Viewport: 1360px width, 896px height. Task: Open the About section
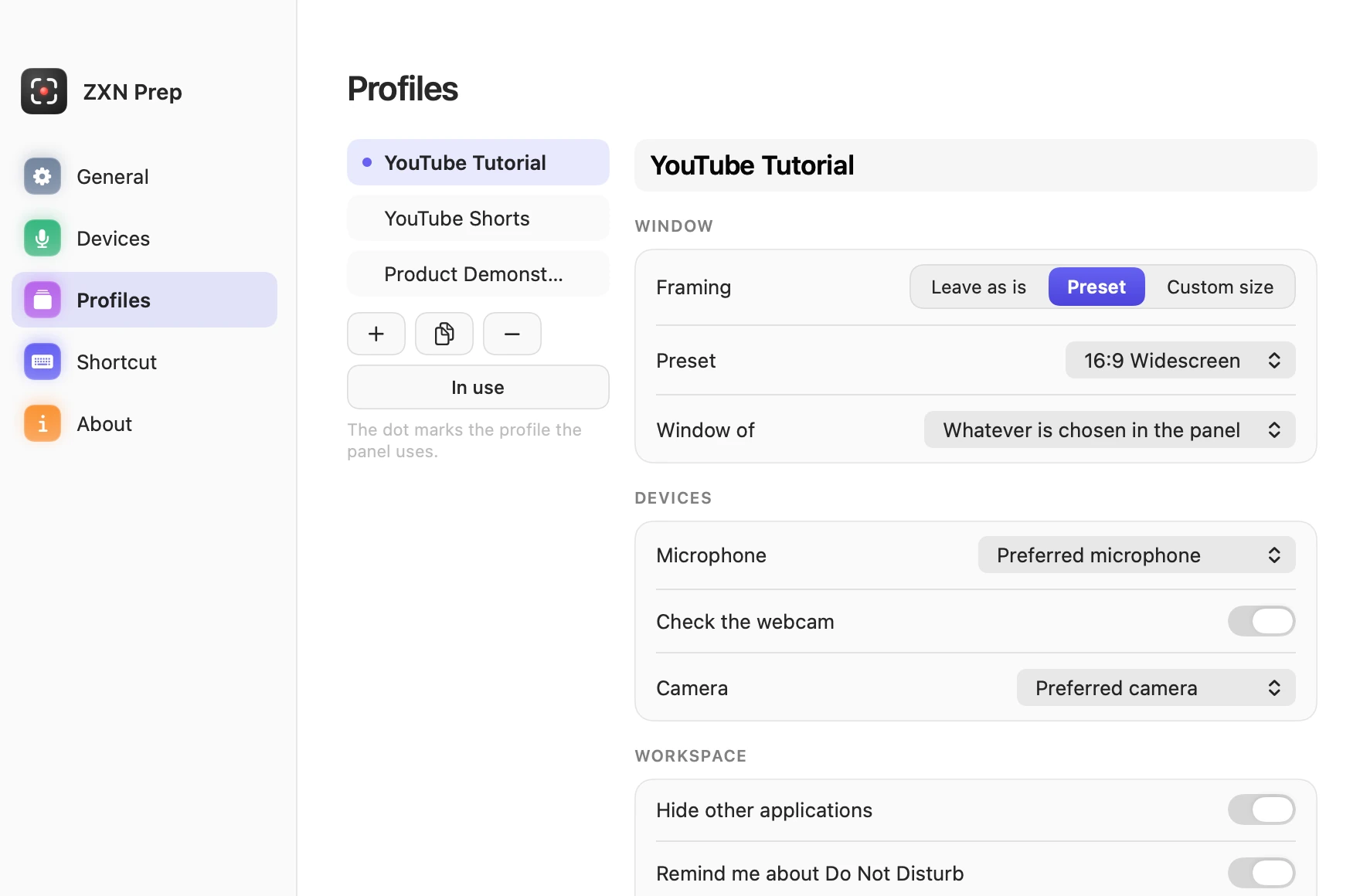[x=144, y=423]
